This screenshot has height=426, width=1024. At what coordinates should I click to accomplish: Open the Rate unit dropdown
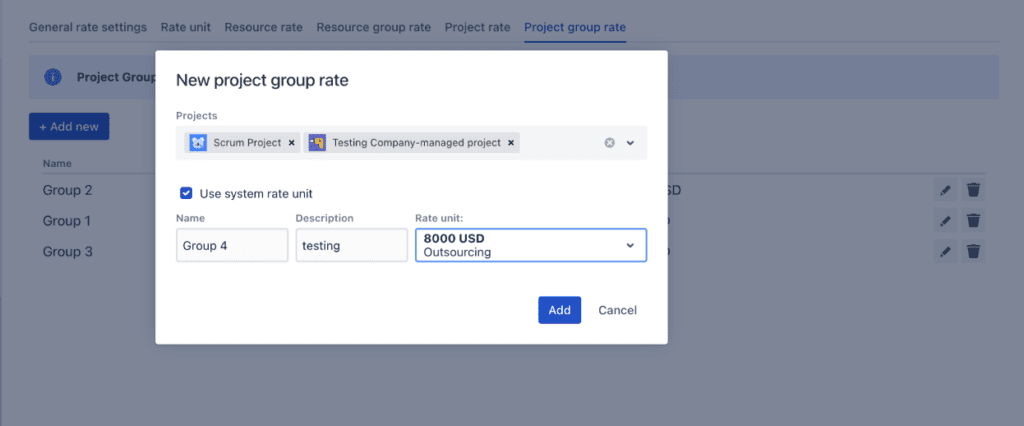tap(531, 245)
